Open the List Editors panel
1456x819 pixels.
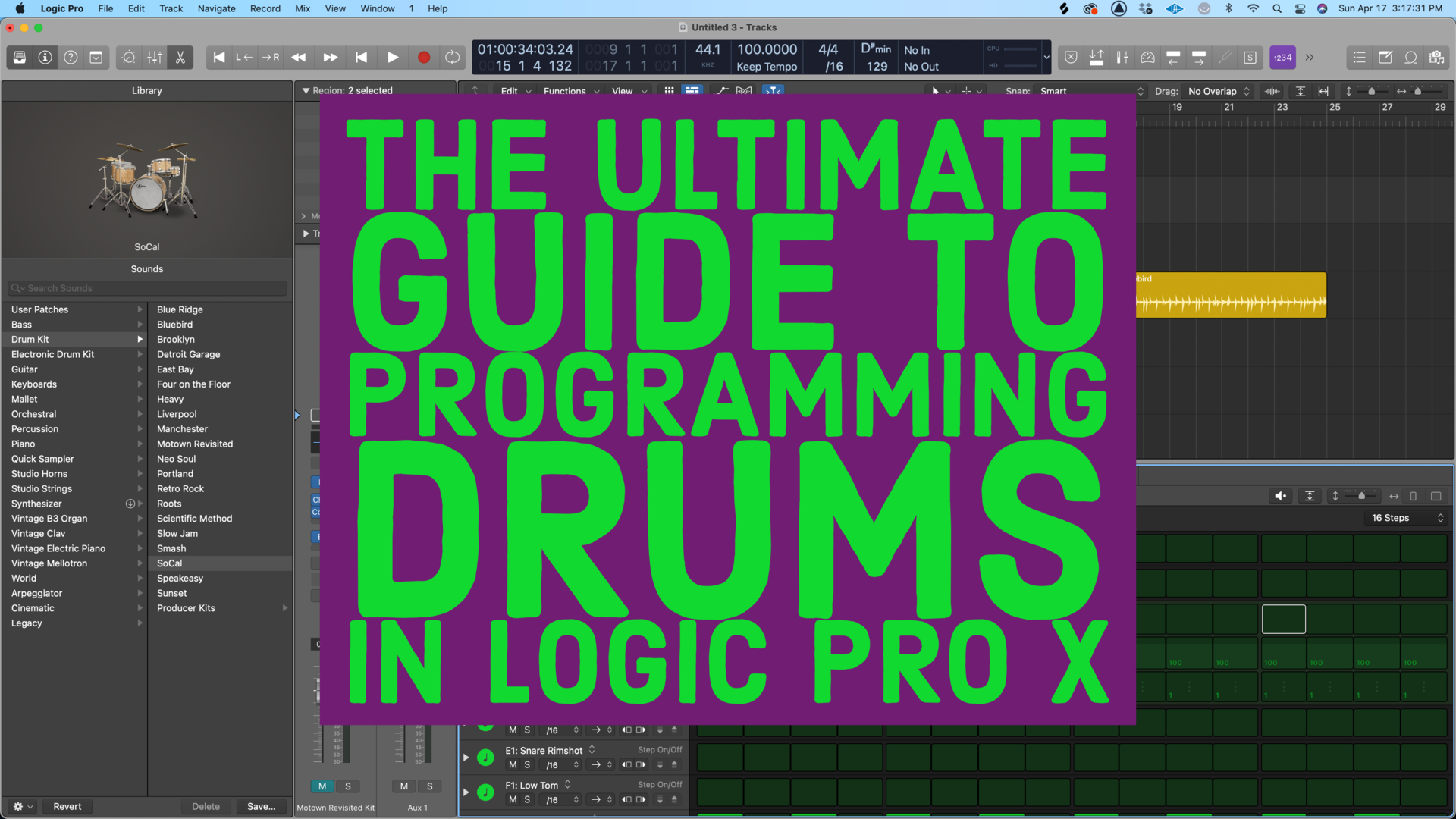tap(1358, 57)
